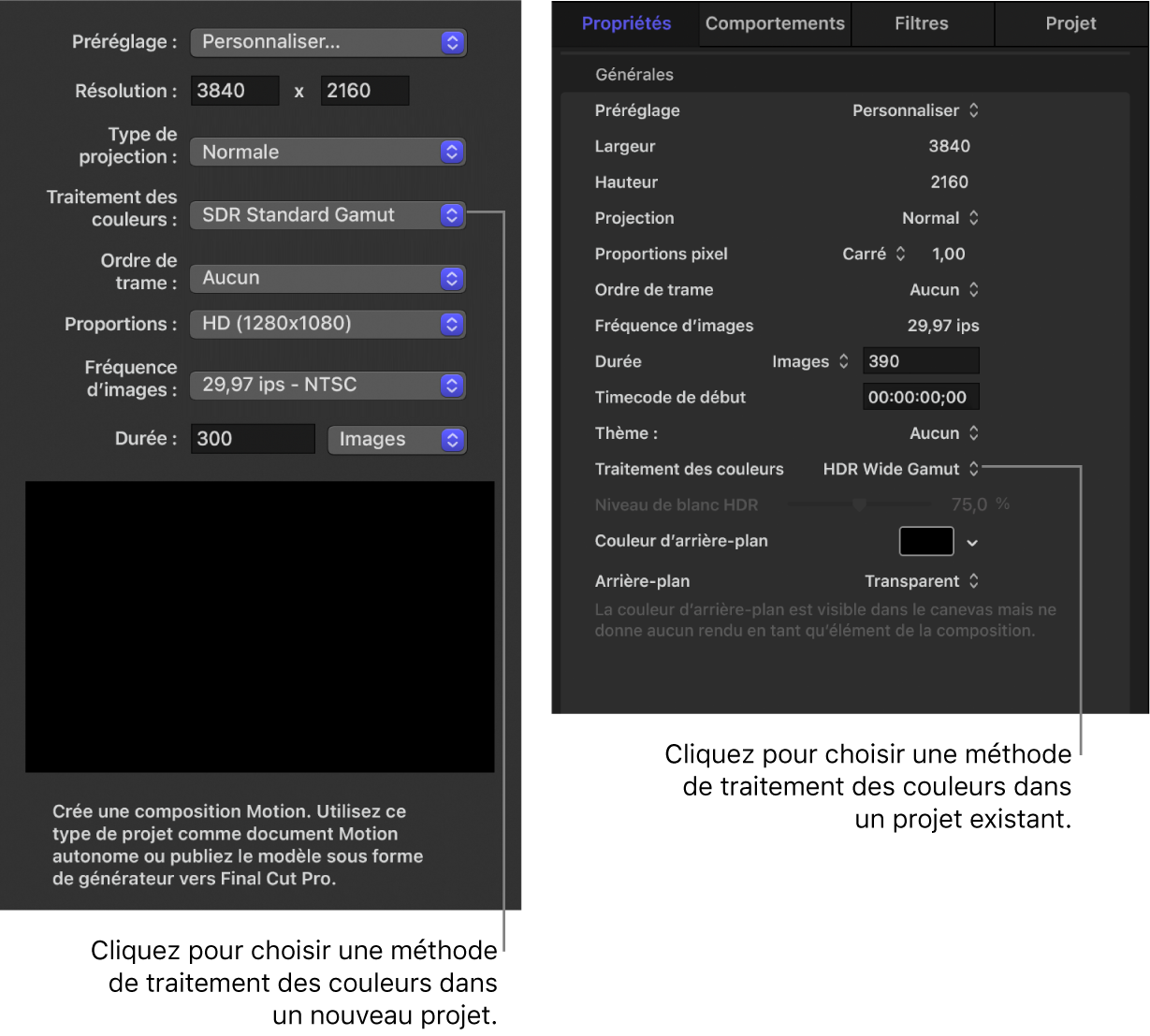Screen dimensions: 1150x1036
Task: Open the Projection popup set to Normal
Action: tap(939, 218)
